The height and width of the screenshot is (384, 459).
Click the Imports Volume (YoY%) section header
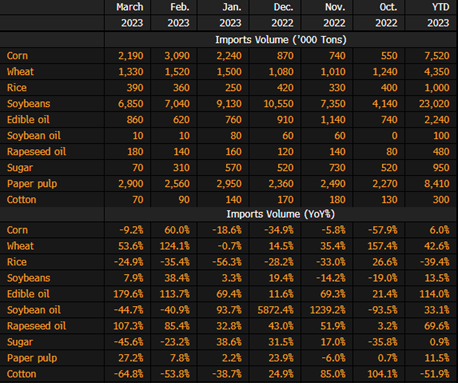(281, 214)
